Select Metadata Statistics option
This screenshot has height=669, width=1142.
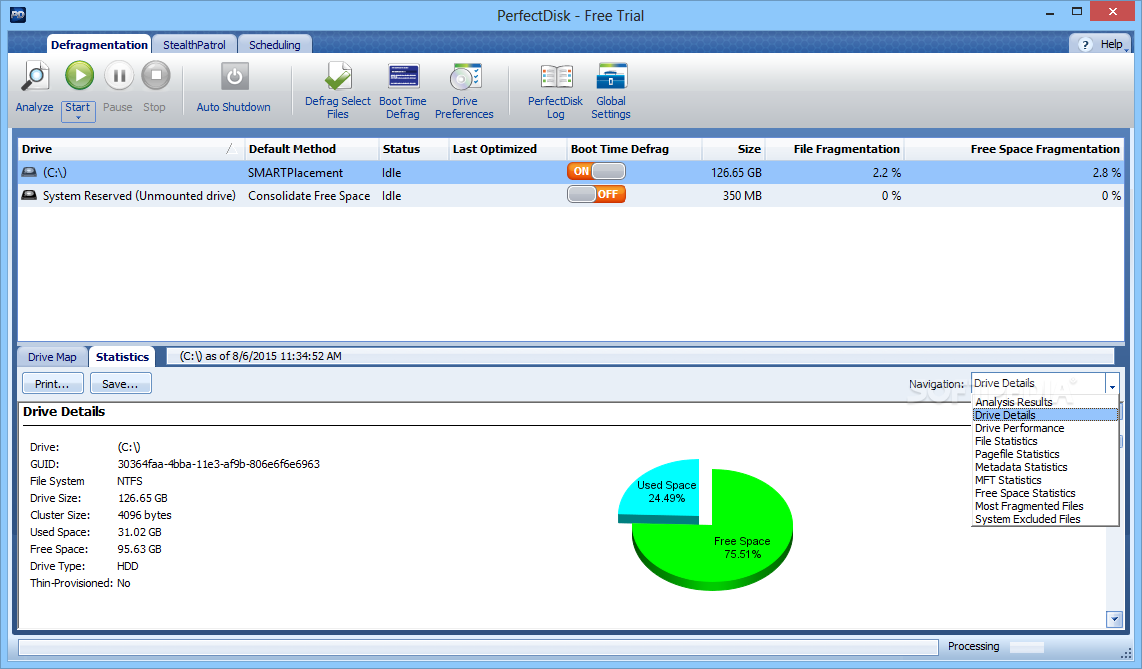(x=1045, y=467)
